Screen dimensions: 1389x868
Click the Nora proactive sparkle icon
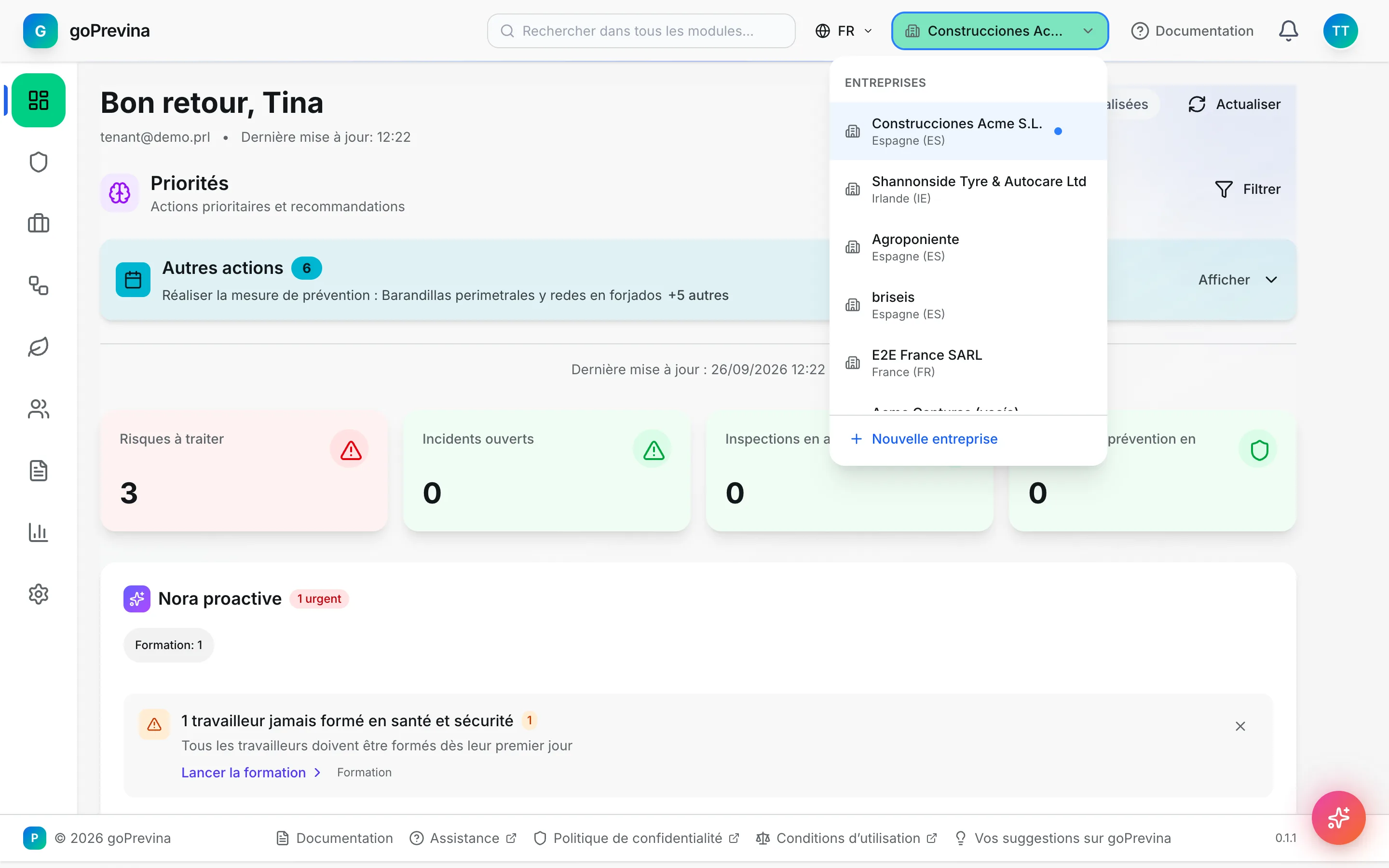click(136, 599)
